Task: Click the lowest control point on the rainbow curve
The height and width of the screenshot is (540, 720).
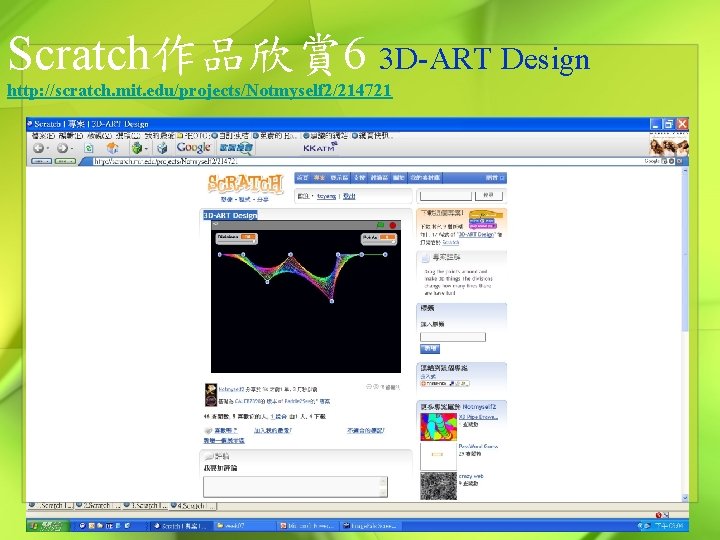Action: pyautogui.click(x=332, y=301)
